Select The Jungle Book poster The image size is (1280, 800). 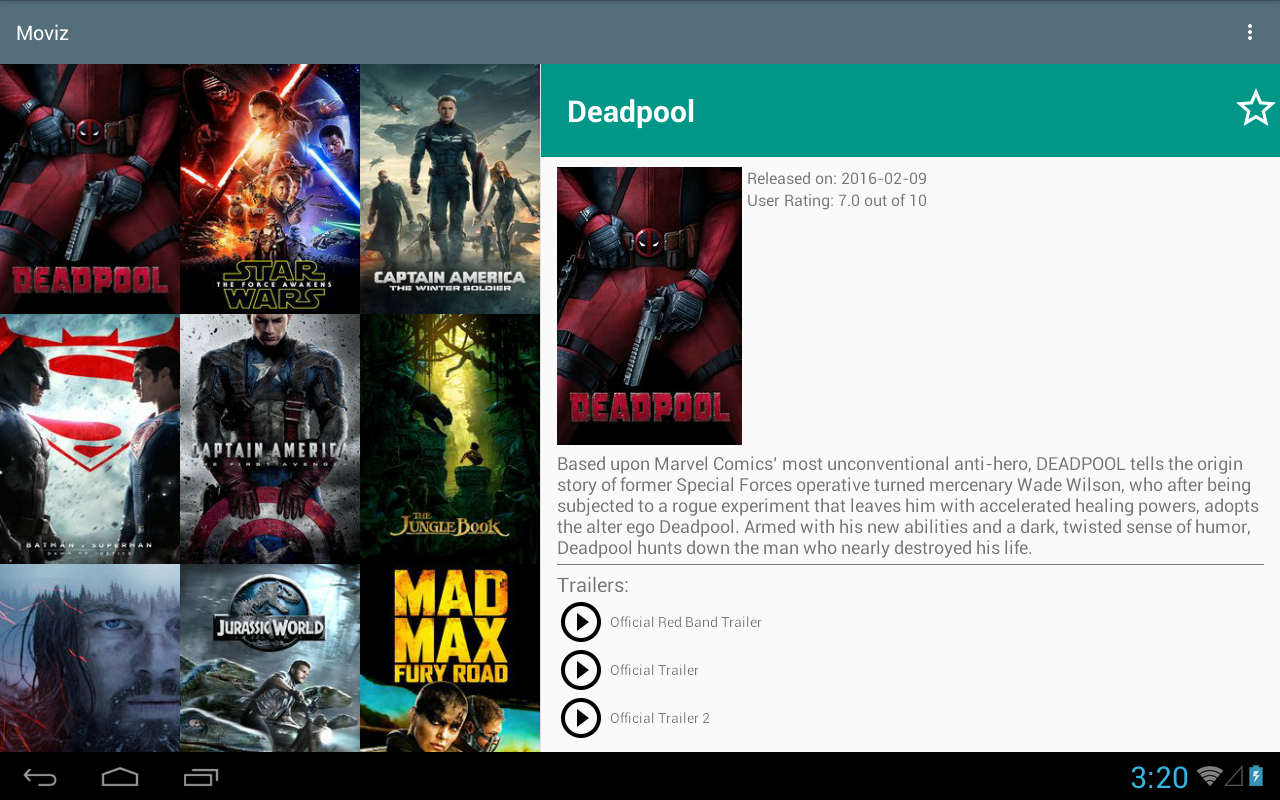(x=450, y=439)
